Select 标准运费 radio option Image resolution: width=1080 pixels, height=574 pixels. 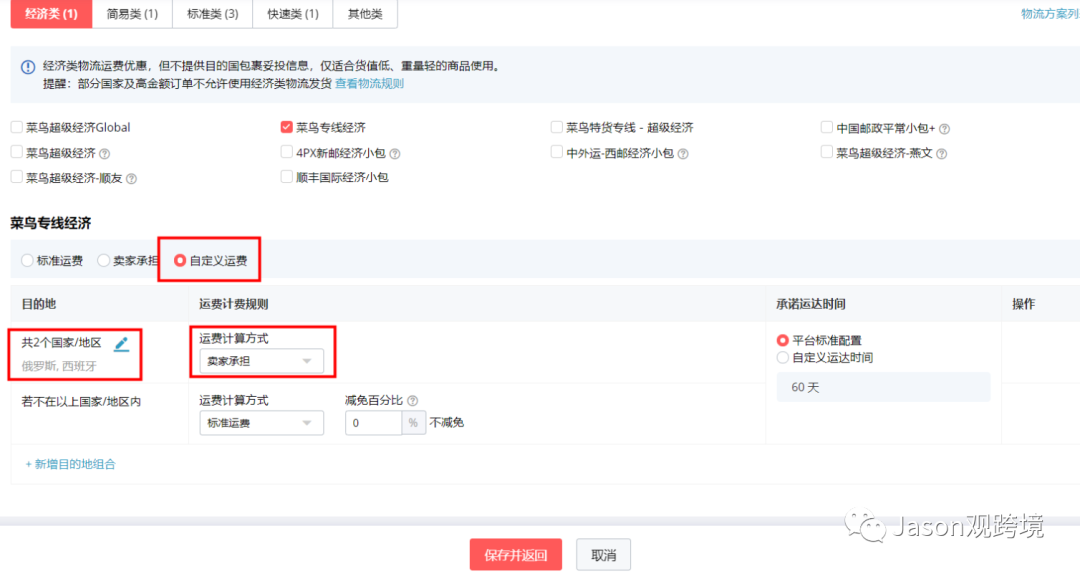28,260
